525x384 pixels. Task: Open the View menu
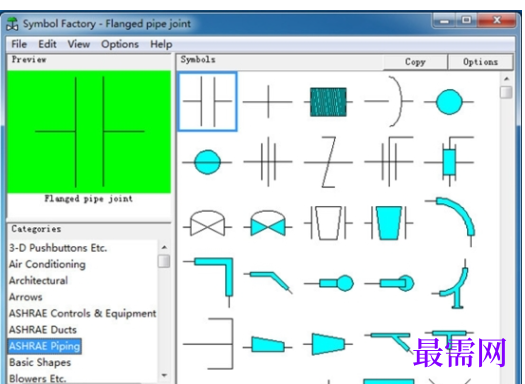(x=79, y=44)
